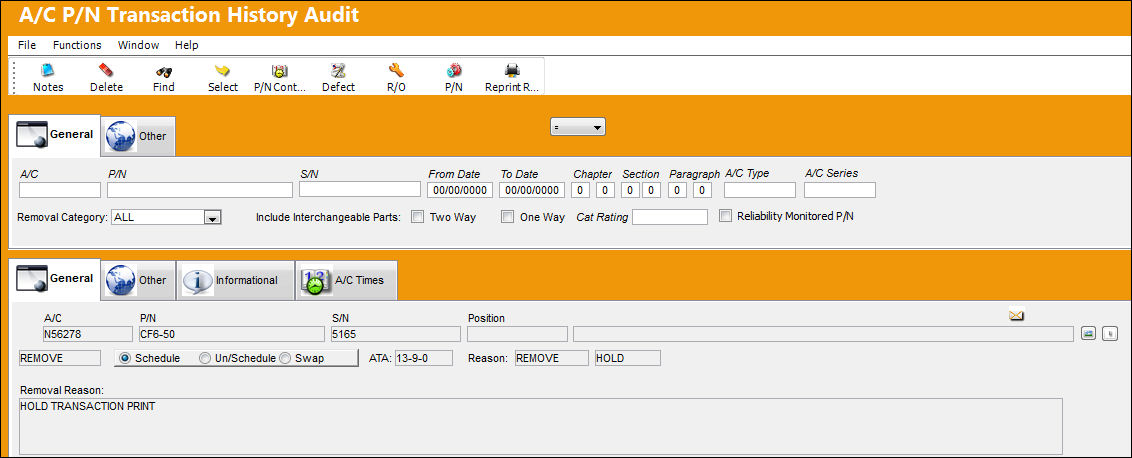The height and width of the screenshot is (458, 1132).
Task: Open the A/C Times tab
Action: tap(347, 280)
